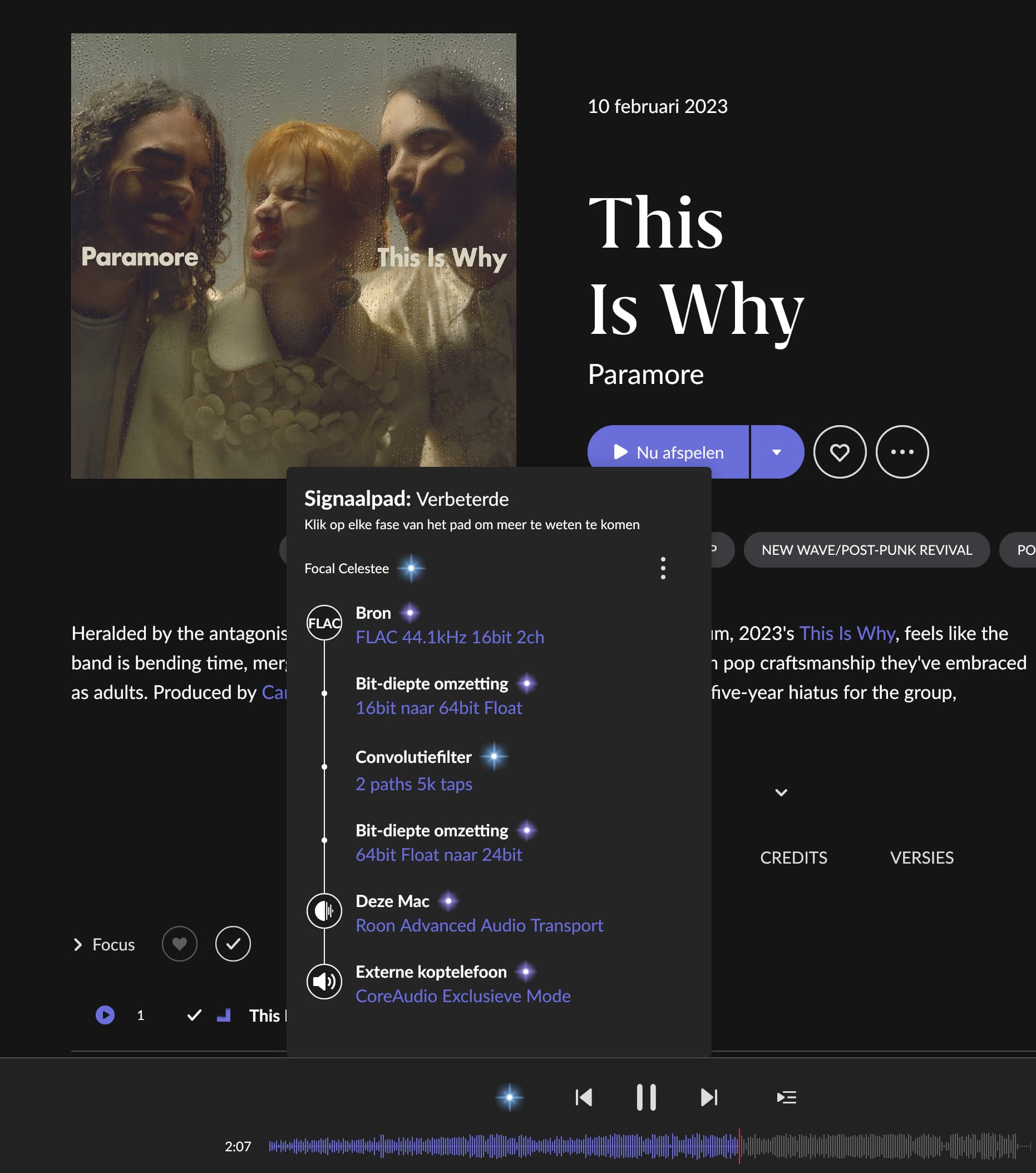Click 64bit Float naar 24bit link
Screen dimensions: 1036x1173
coord(439,855)
